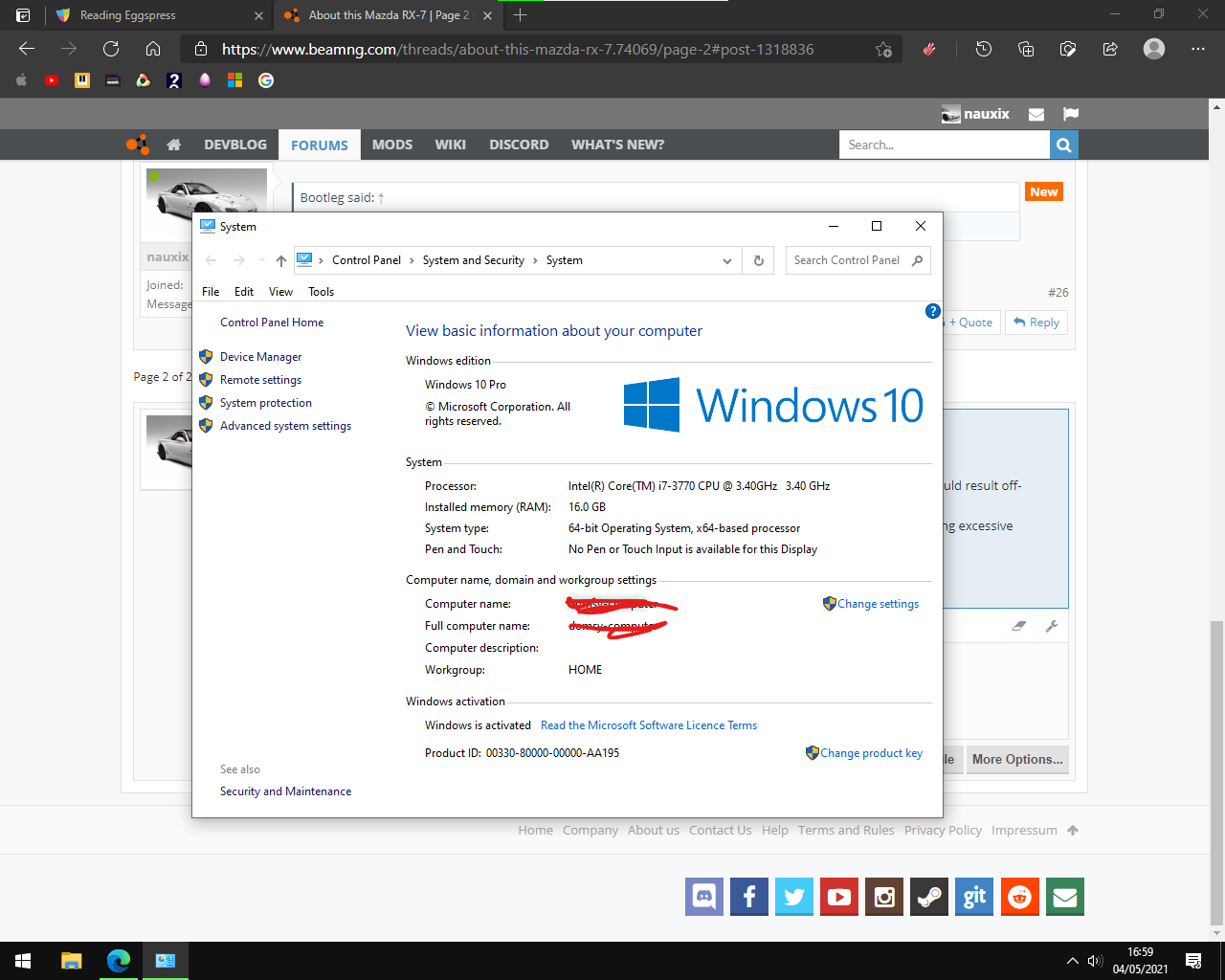
Task: Select MODS in forum navigation
Action: coord(392,145)
